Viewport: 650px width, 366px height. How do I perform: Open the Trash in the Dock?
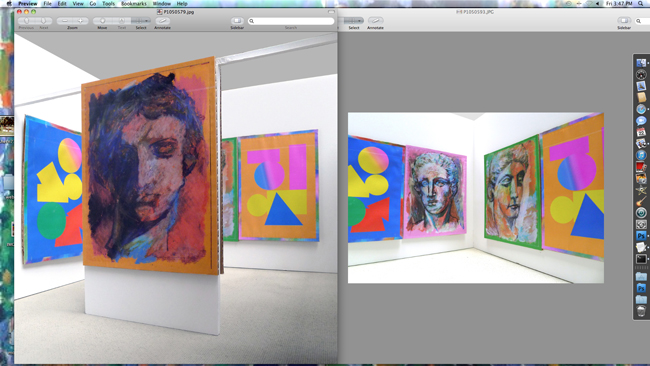point(641,311)
